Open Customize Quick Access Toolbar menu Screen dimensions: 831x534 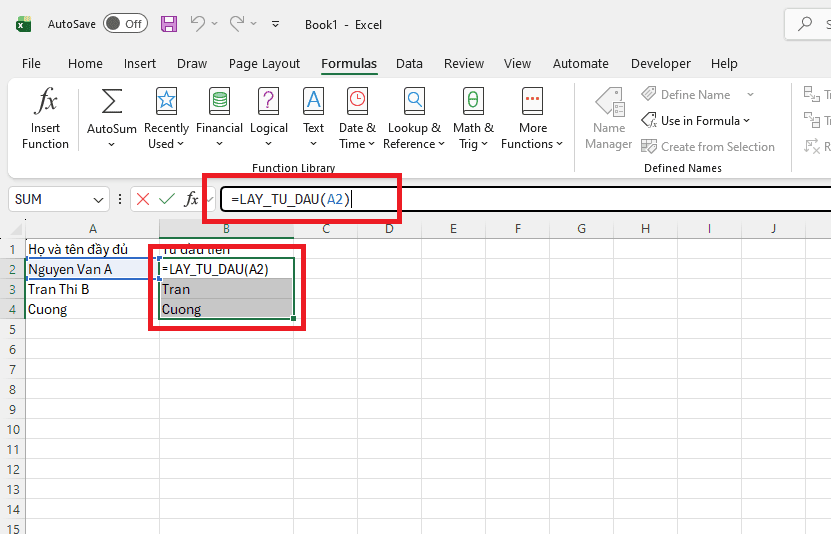276,24
